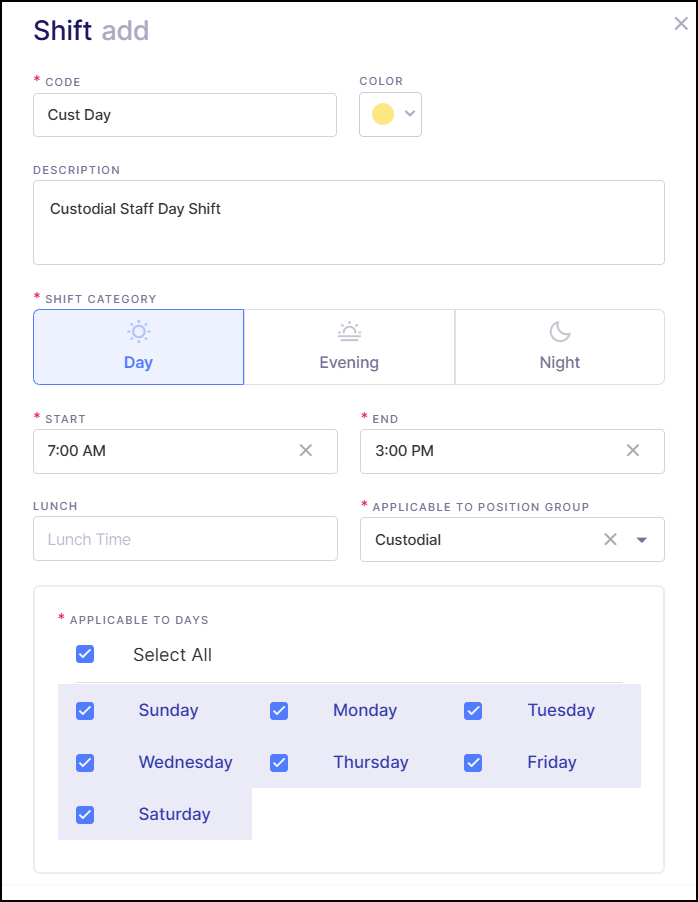Screen dimensions: 698x902
Task: Clear the End time with X icon
Action: [x=633, y=451]
